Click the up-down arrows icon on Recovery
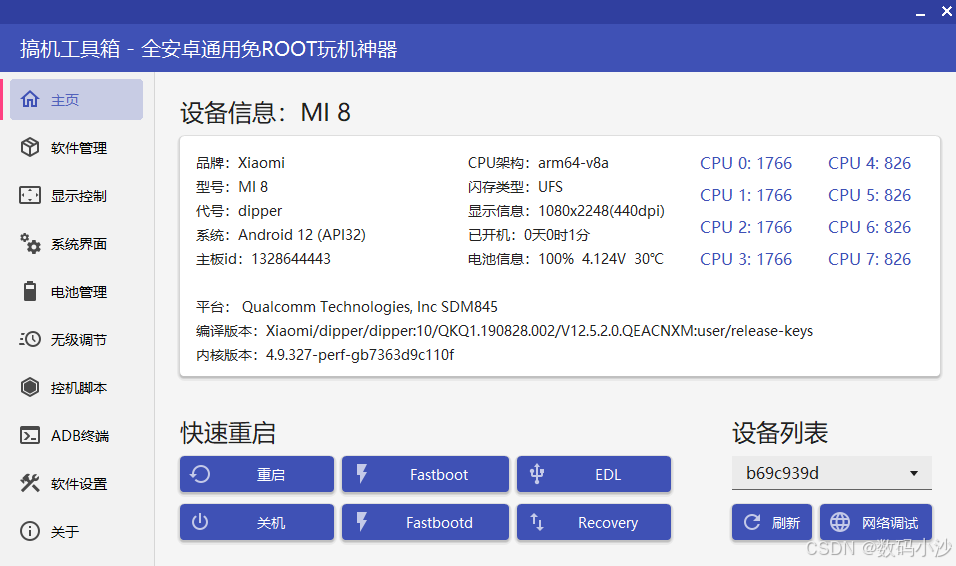 (537, 522)
